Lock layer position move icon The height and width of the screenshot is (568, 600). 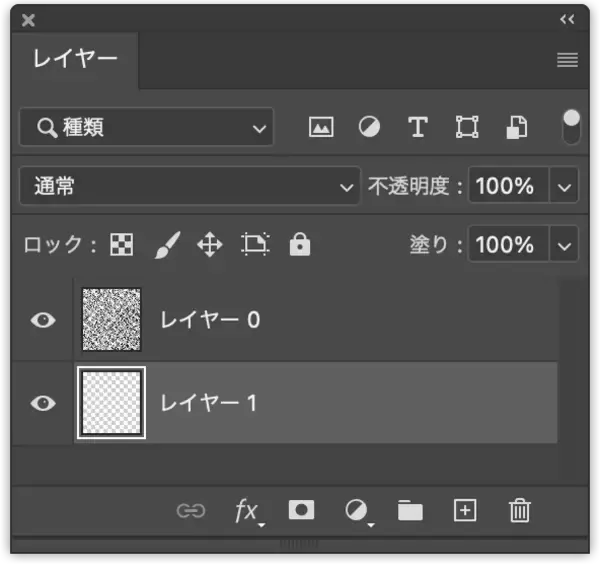210,245
